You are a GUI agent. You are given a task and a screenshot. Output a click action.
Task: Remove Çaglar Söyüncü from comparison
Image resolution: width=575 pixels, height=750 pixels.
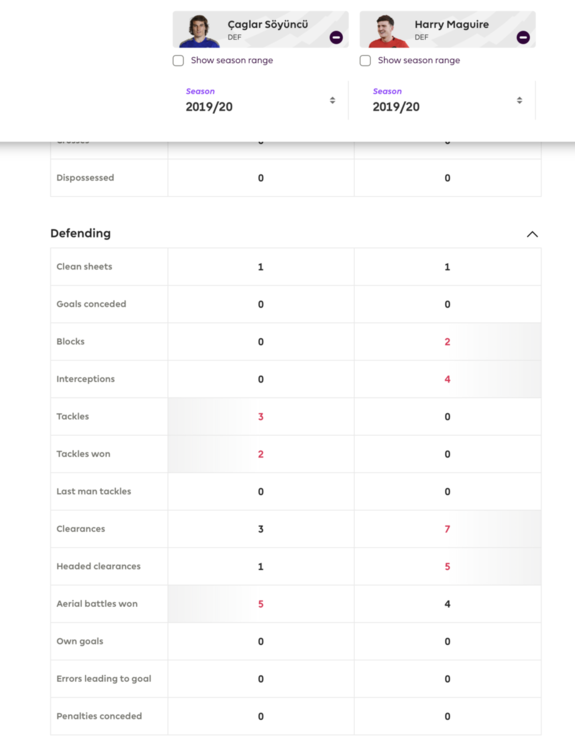pos(336,37)
